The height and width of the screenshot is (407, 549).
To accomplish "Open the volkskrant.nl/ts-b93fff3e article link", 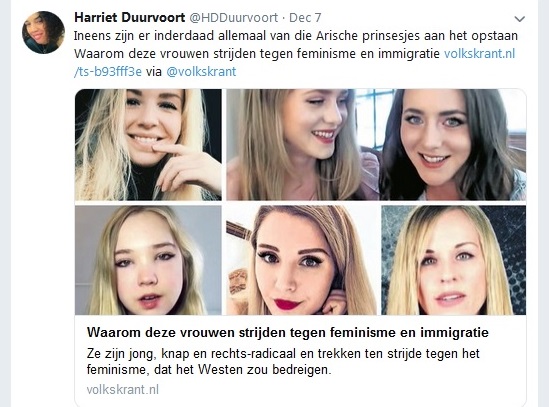I will click(x=294, y=63).
